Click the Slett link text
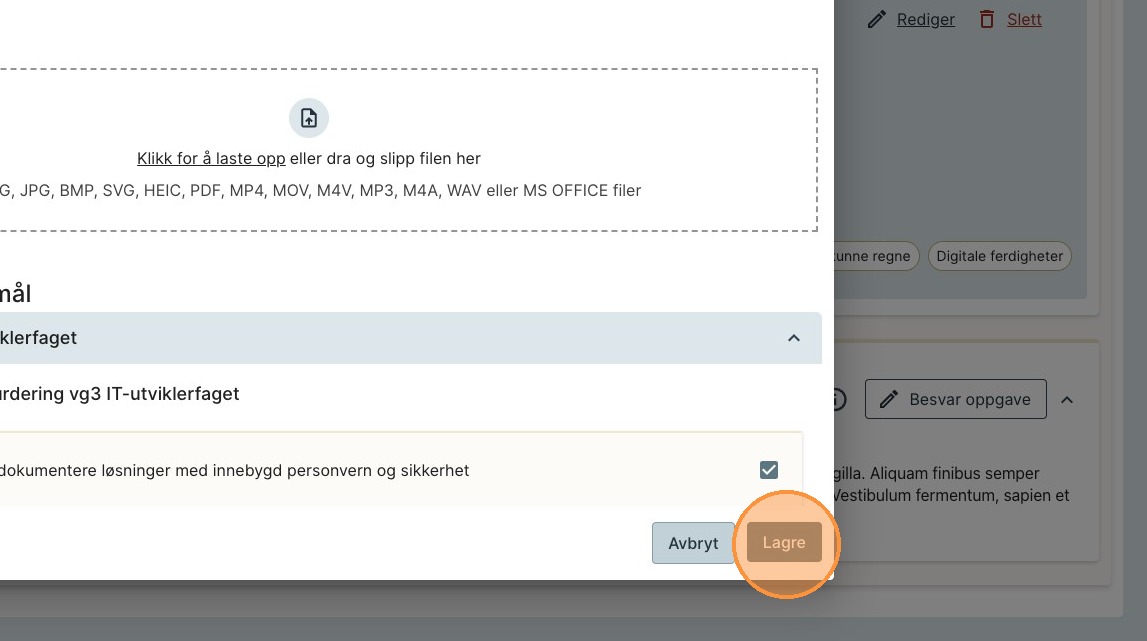 (x=1024, y=19)
